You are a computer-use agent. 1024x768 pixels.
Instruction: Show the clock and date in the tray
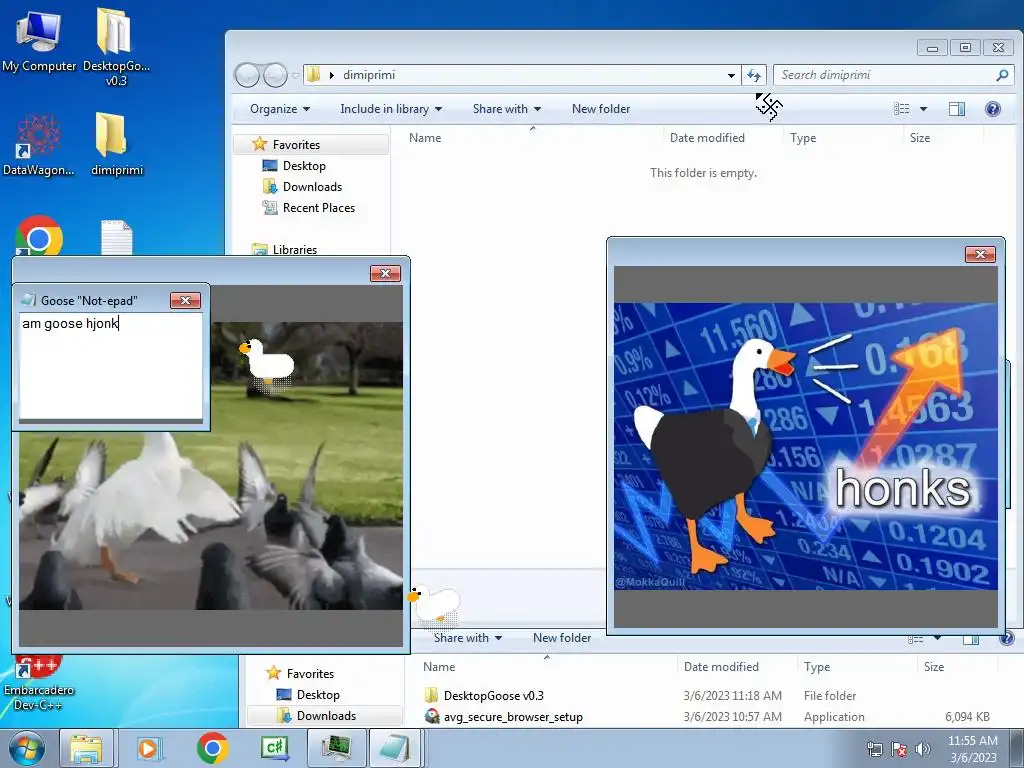972,749
